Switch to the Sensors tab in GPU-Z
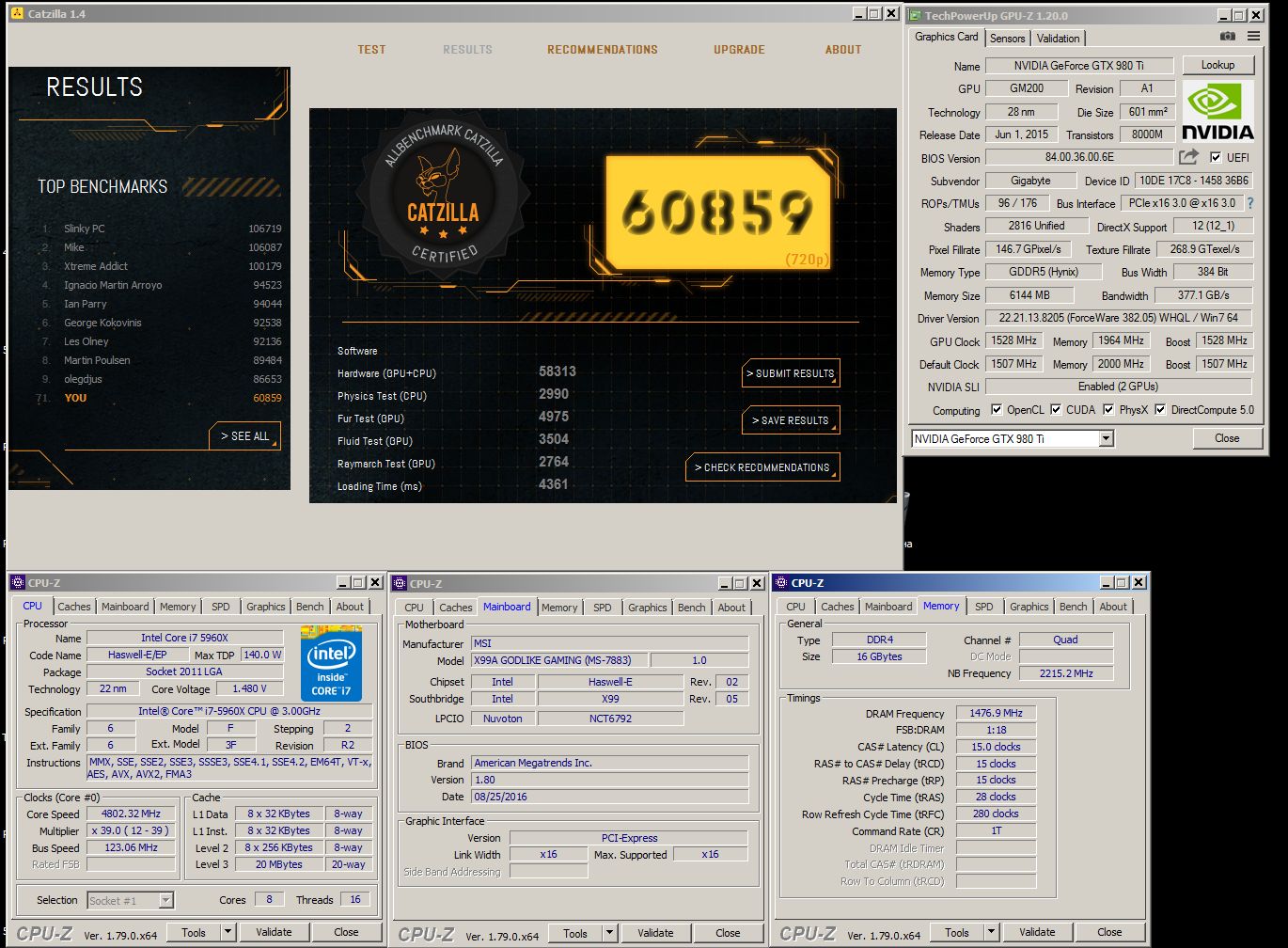The height and width of the screenshot is (948, 1288). click(x=1007, y=39)
